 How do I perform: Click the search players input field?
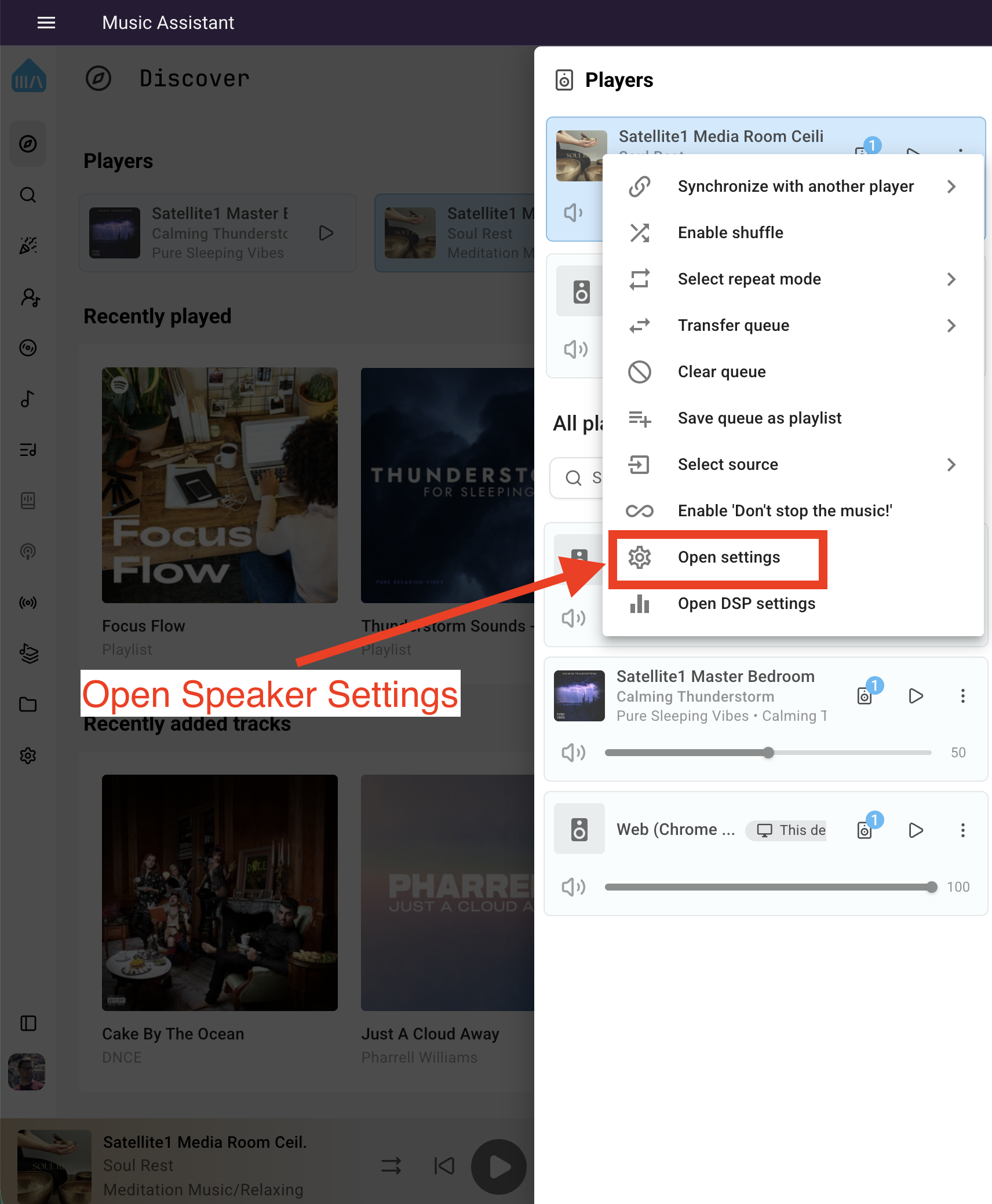tap(577, 478)
